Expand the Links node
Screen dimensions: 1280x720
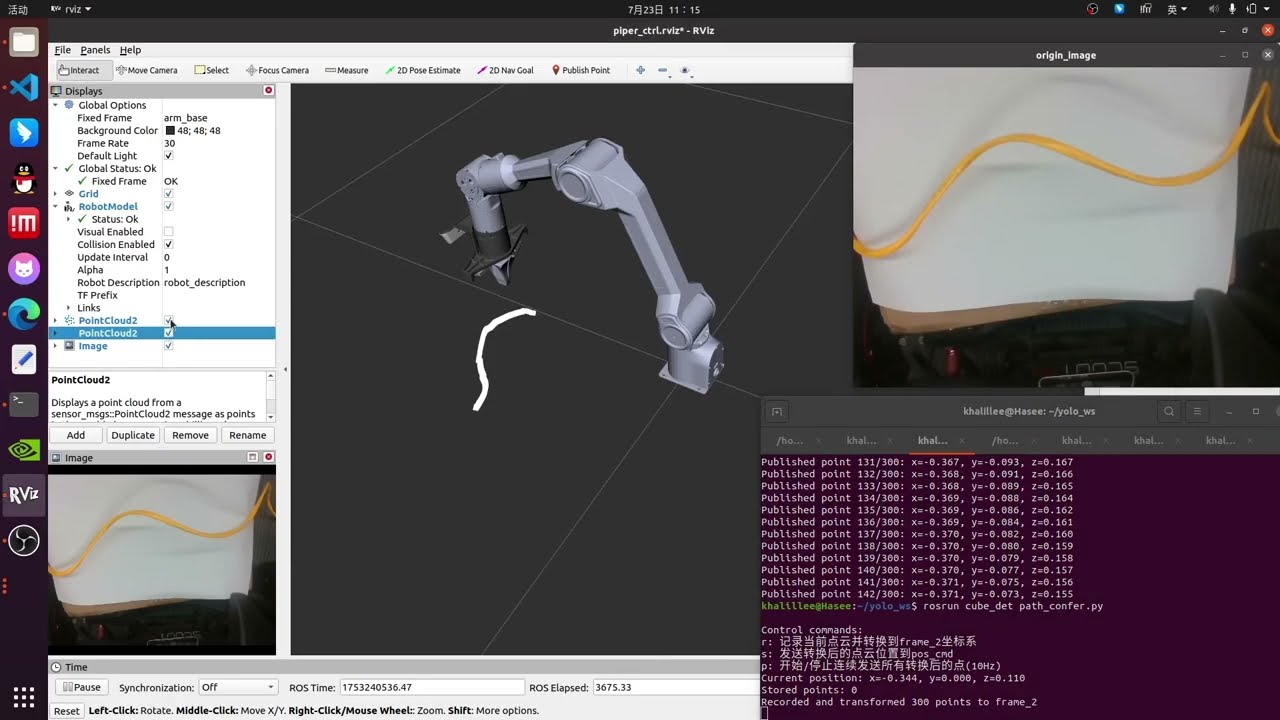[x=69, y=308]
